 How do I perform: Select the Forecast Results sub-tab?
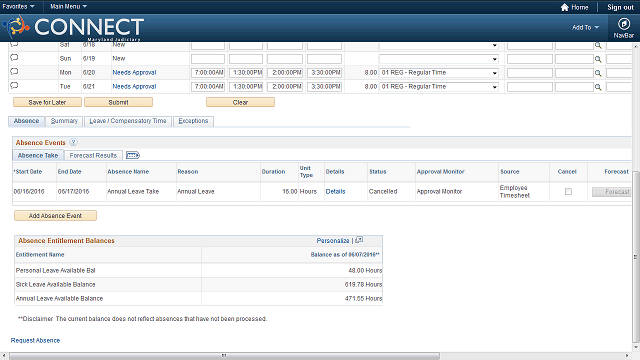(x=93, y=155)
